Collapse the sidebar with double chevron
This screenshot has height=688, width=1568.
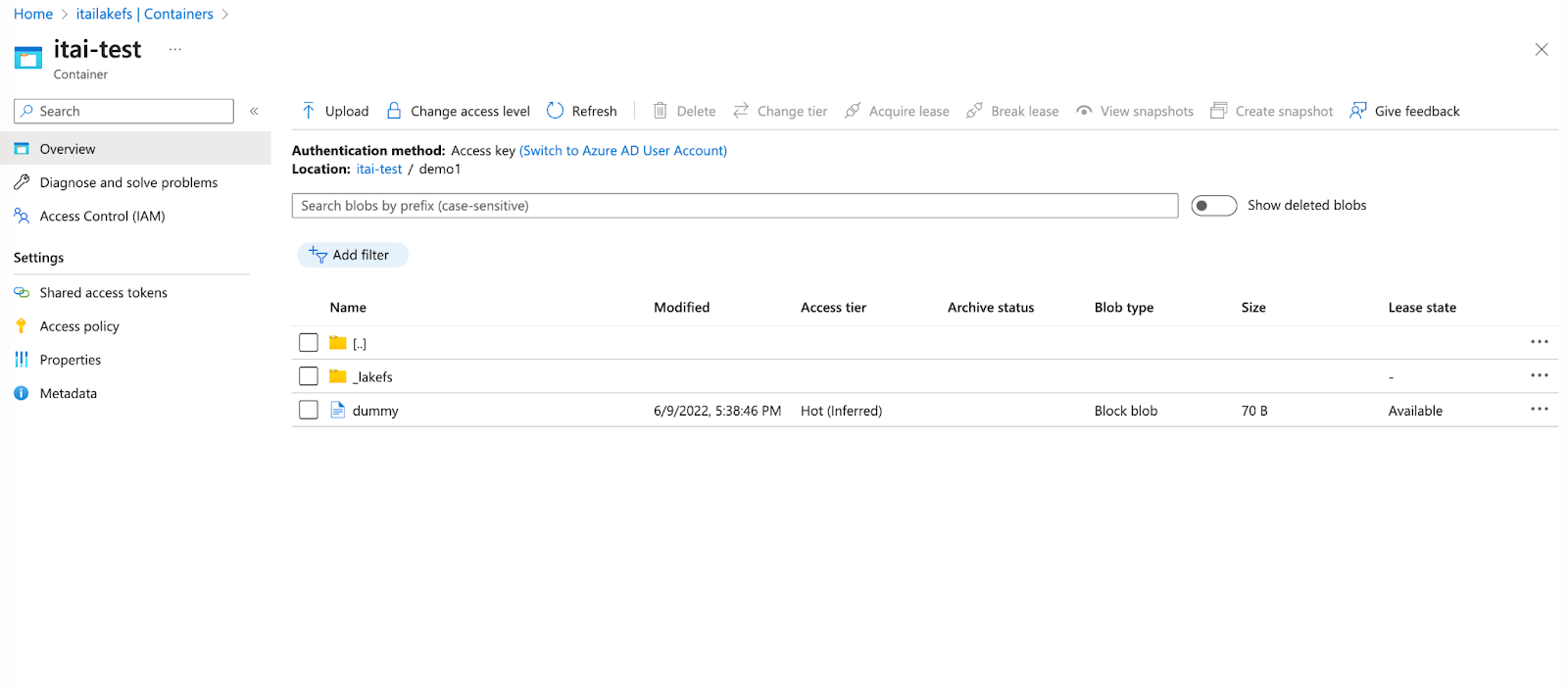[x=254, y=111]
